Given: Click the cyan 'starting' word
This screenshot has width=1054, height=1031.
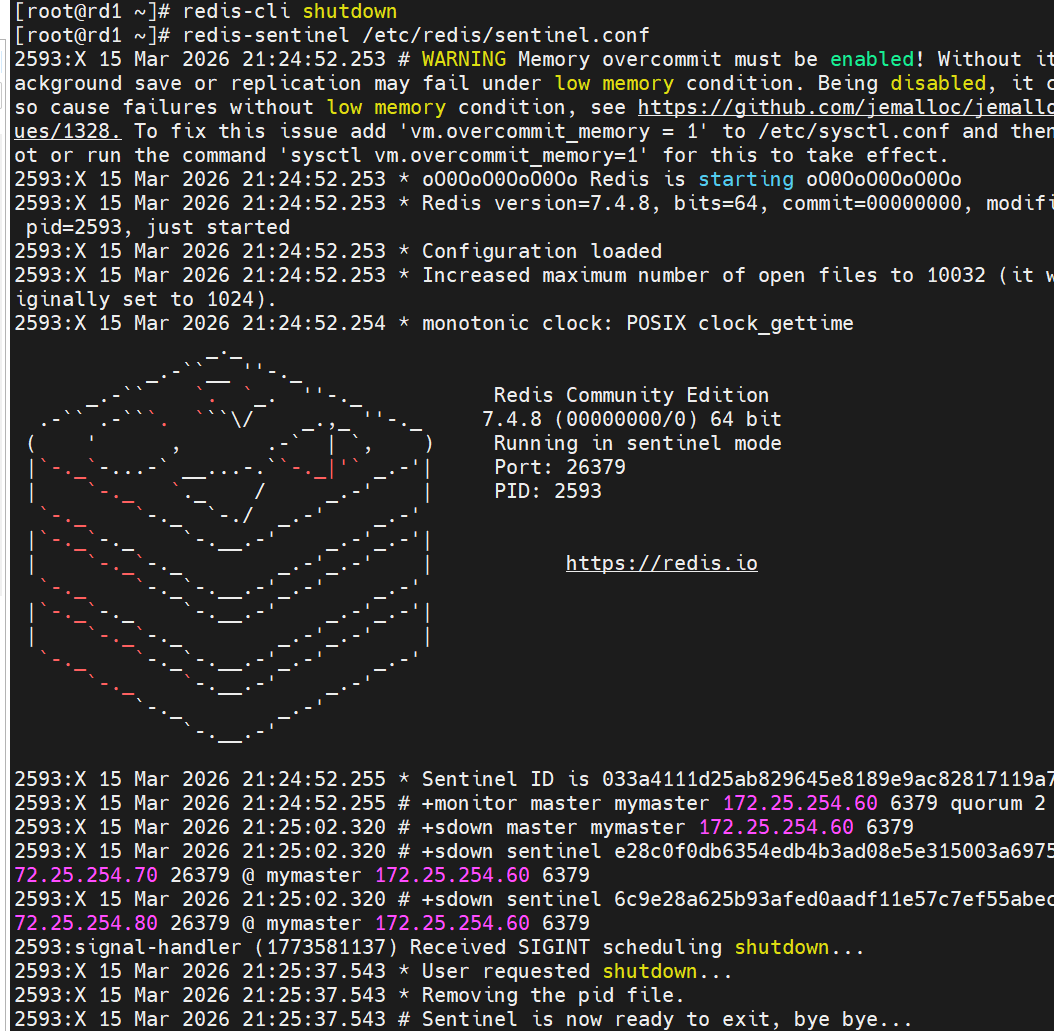Looking at the screenshot, I should pos(746,179).
